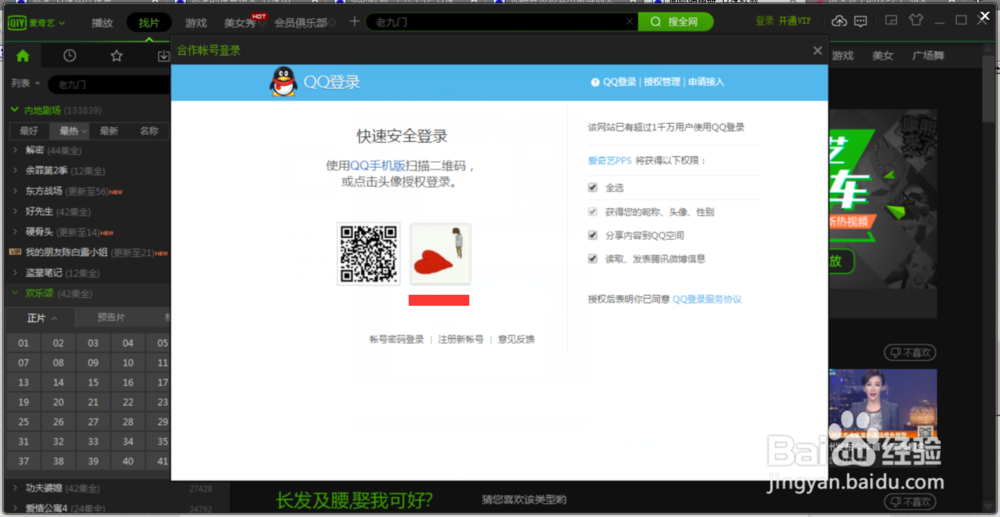The image size is (1000, 517).
Task: Collapse the 欢乐颂 episode list
Action: [15, 293]
